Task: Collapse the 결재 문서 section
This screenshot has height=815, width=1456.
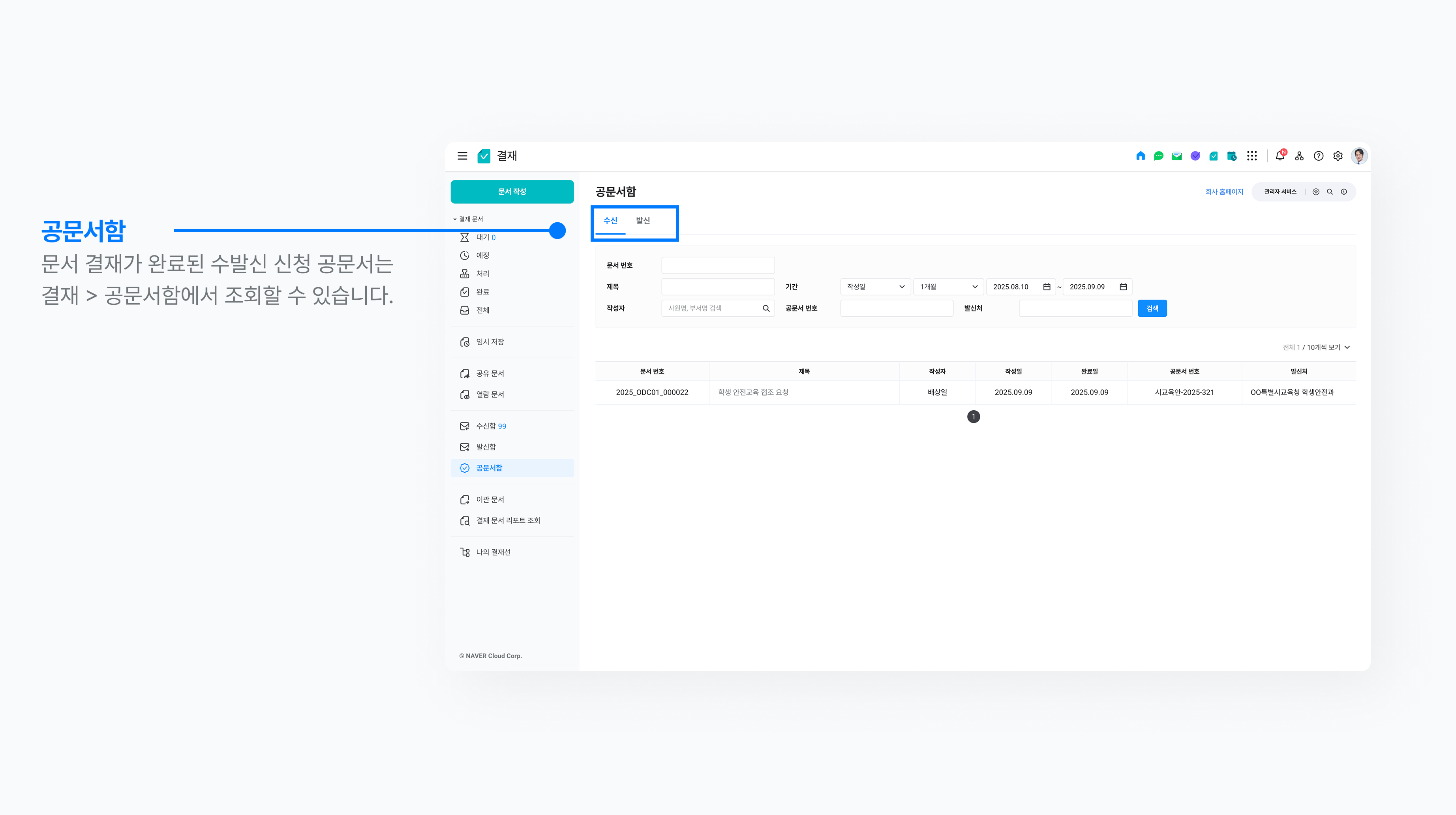Action: (468, 219)
